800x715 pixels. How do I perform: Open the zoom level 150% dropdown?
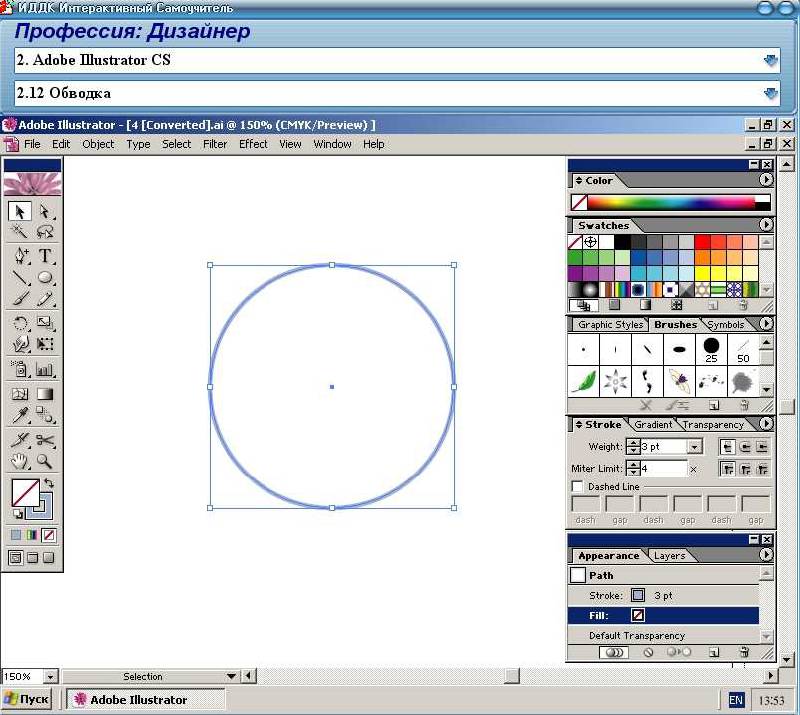[x=50, y=677]
